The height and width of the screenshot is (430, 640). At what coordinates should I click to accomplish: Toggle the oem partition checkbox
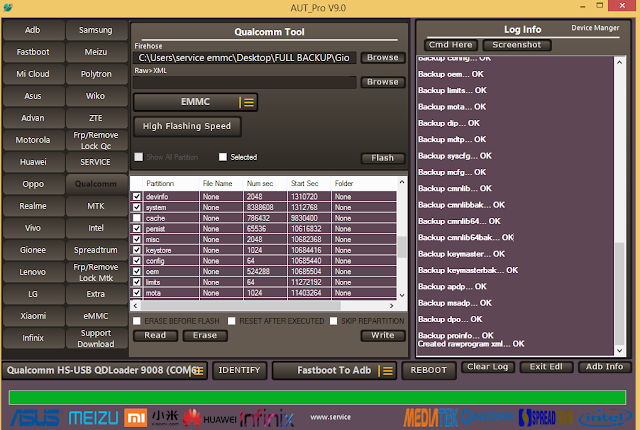tap(137, 271)
